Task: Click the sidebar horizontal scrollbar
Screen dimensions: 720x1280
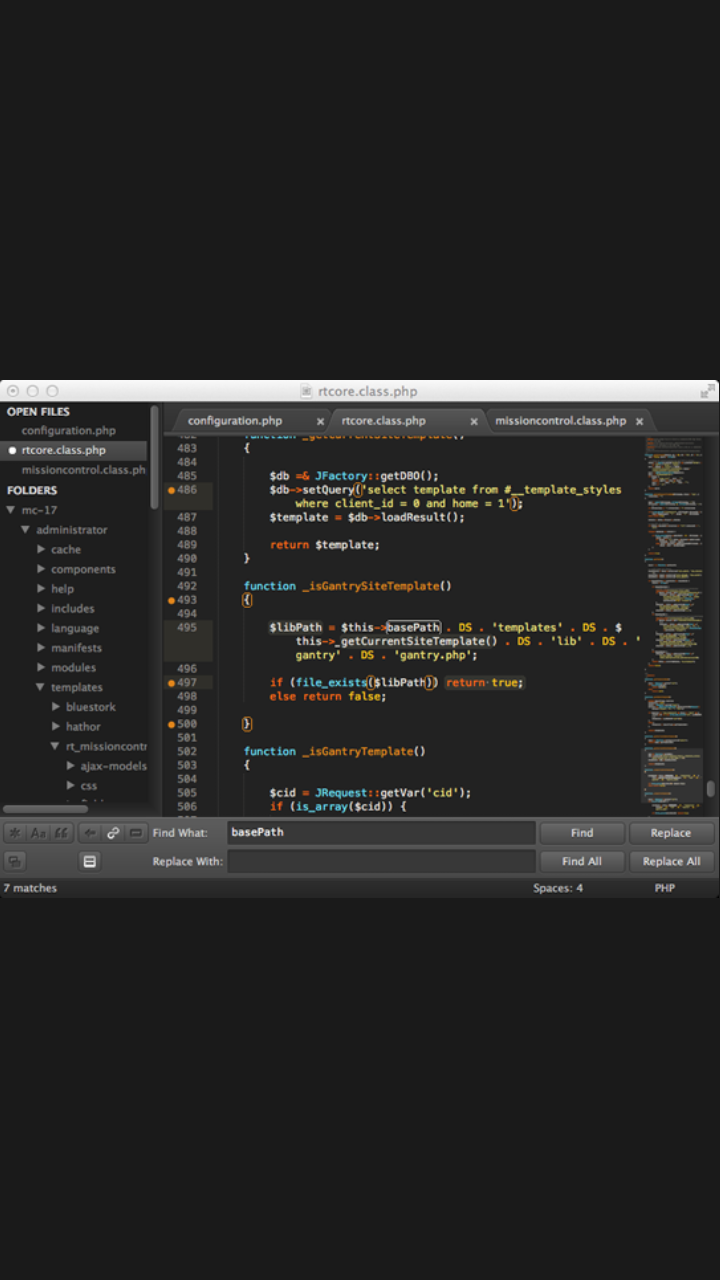Action: [x=45, y=809]
